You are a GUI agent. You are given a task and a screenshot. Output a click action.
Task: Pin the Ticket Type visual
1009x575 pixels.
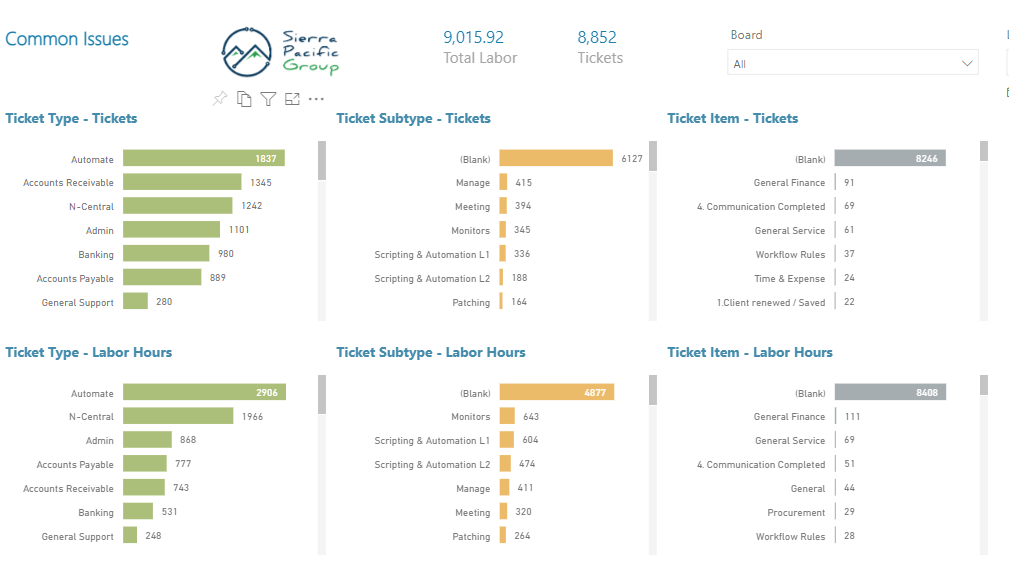click(x=220, y=98)
